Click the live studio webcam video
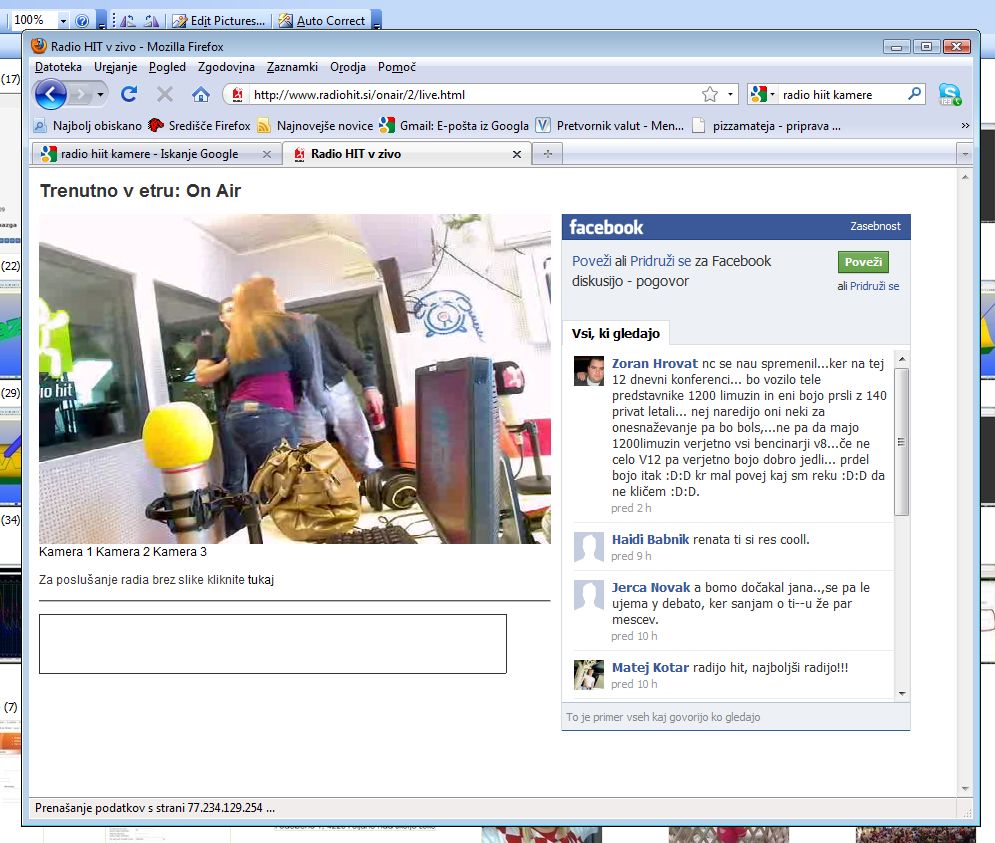This screenshot has height=843, width=995. pyautogui.click(x=295, y=379)
